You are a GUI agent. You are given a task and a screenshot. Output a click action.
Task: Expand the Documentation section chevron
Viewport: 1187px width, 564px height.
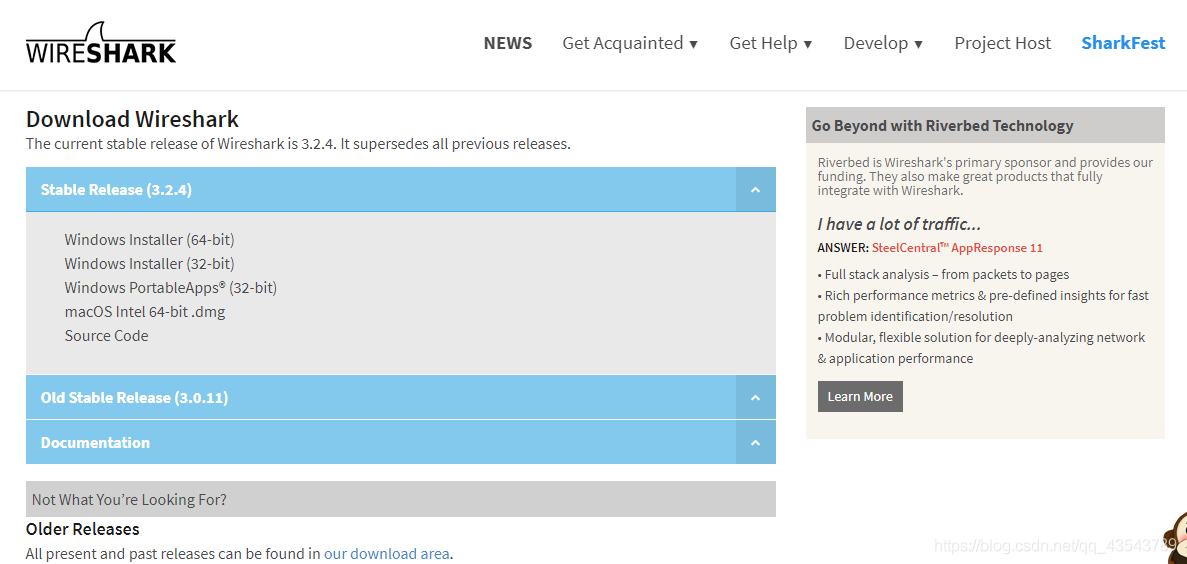[756, 442]
